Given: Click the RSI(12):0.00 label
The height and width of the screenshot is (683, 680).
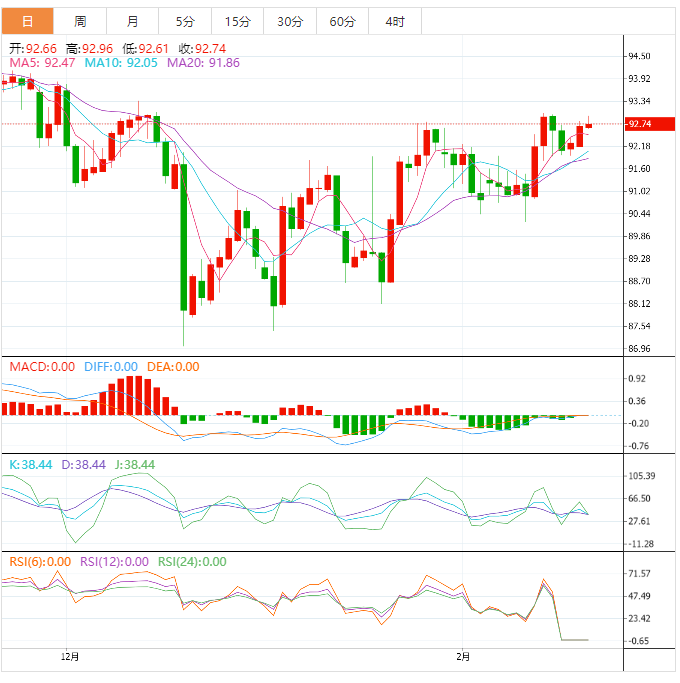Looking at the screenshot, I should point(114,562).
